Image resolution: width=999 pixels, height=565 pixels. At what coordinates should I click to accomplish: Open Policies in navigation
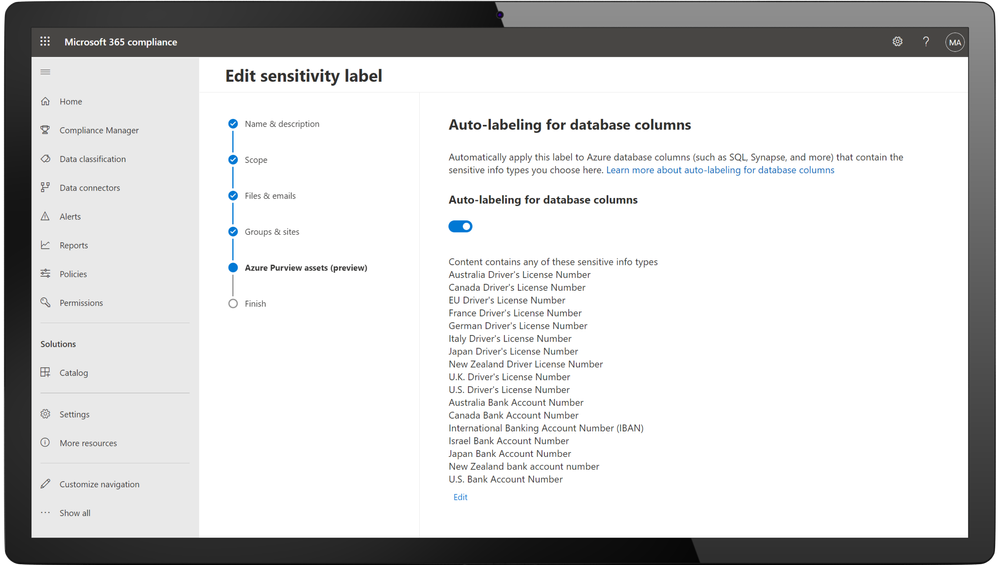pos(73,274)
